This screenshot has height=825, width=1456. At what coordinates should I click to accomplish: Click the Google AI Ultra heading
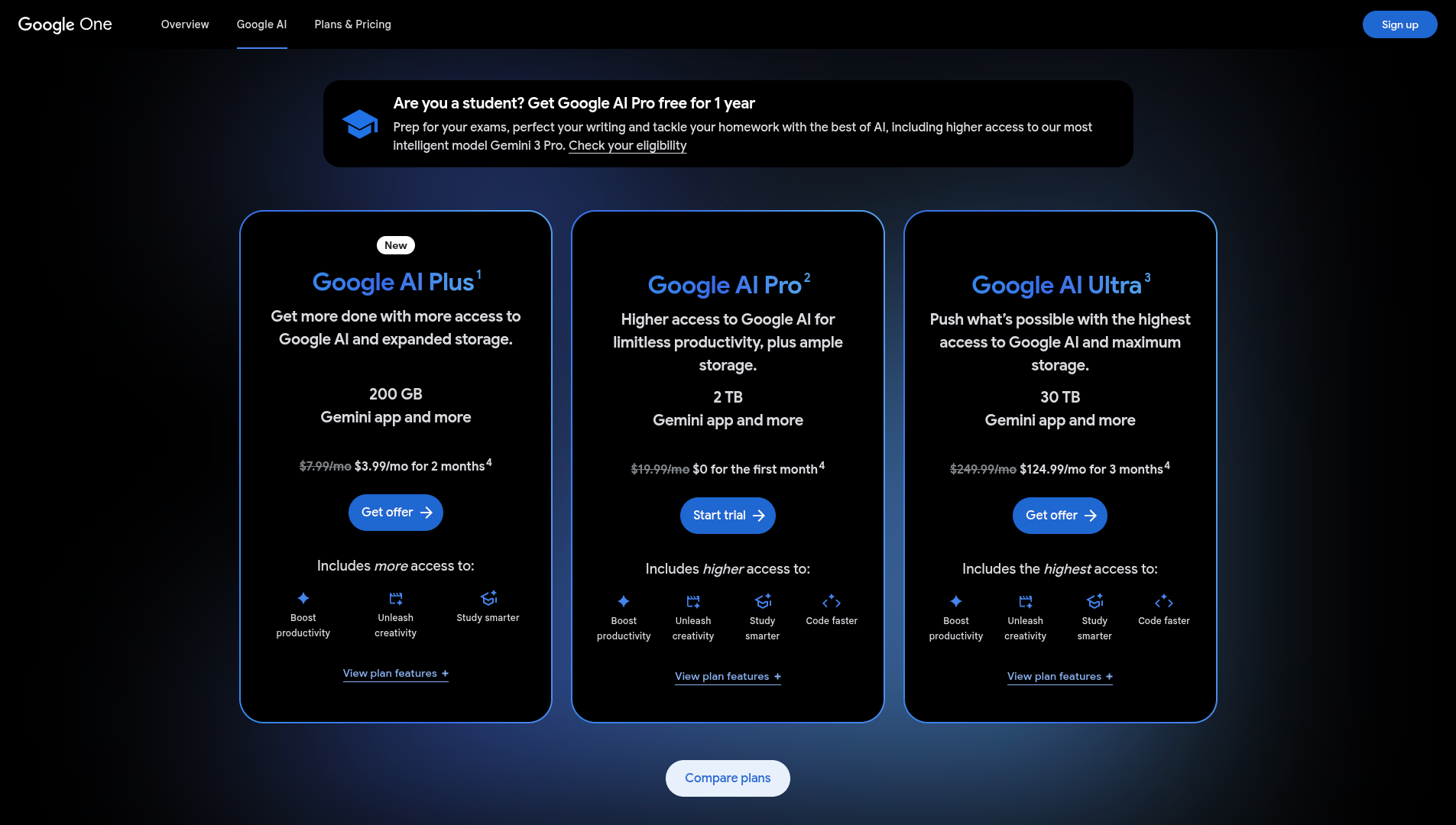click(1060, 285)
